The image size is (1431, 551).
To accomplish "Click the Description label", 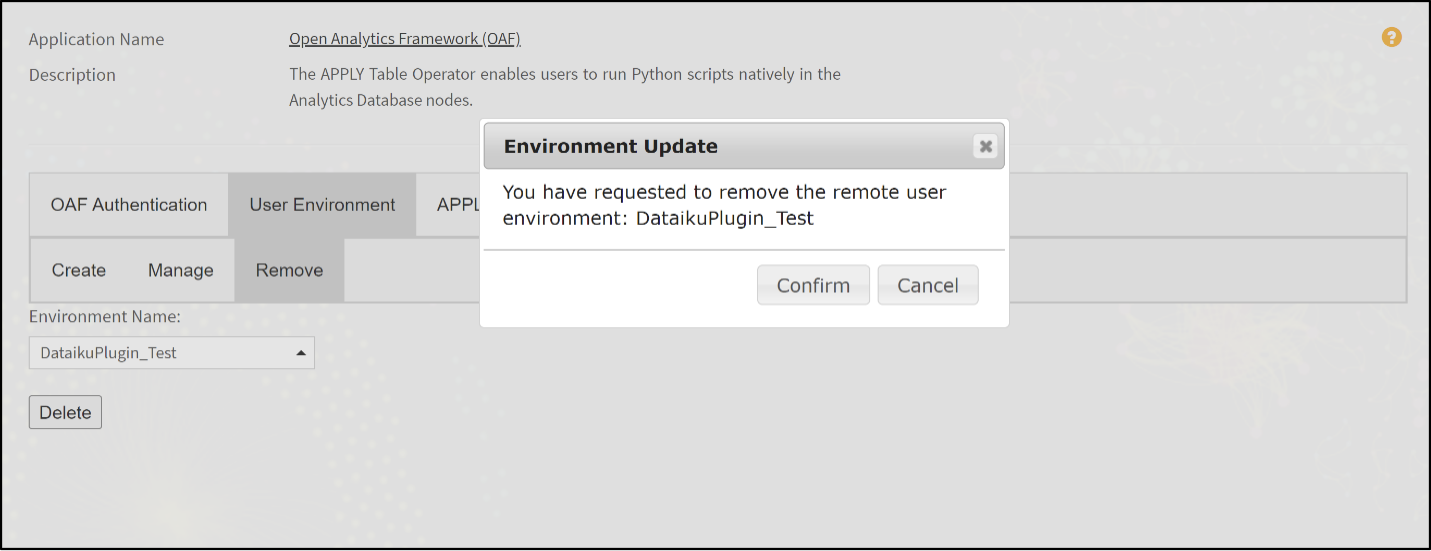I will 72,75.
